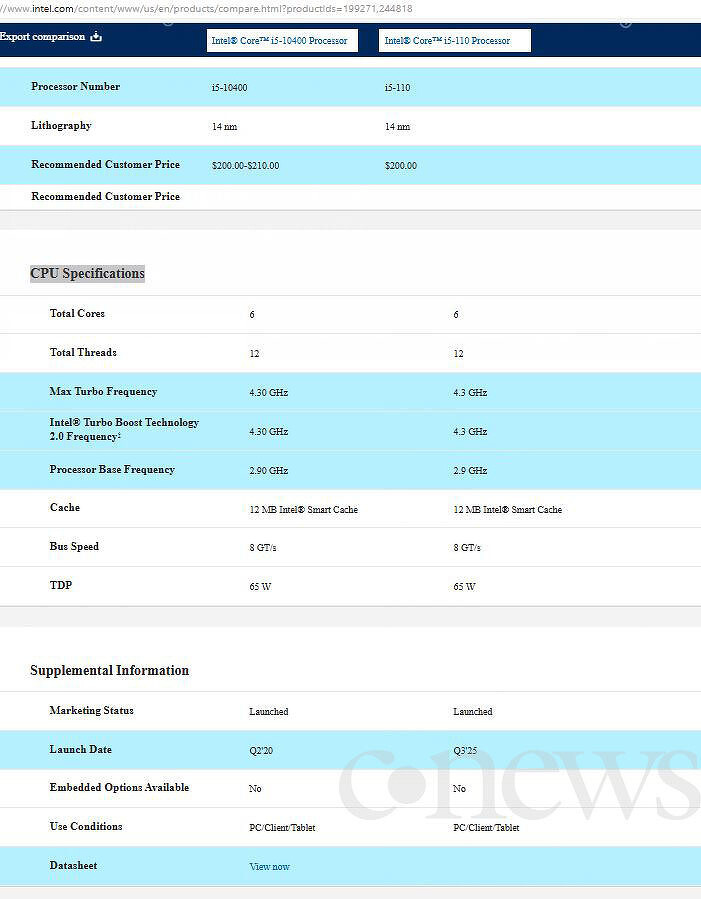701x899 pixels.
Task: Click the Use Conditions row label
Action: [86, 826]
